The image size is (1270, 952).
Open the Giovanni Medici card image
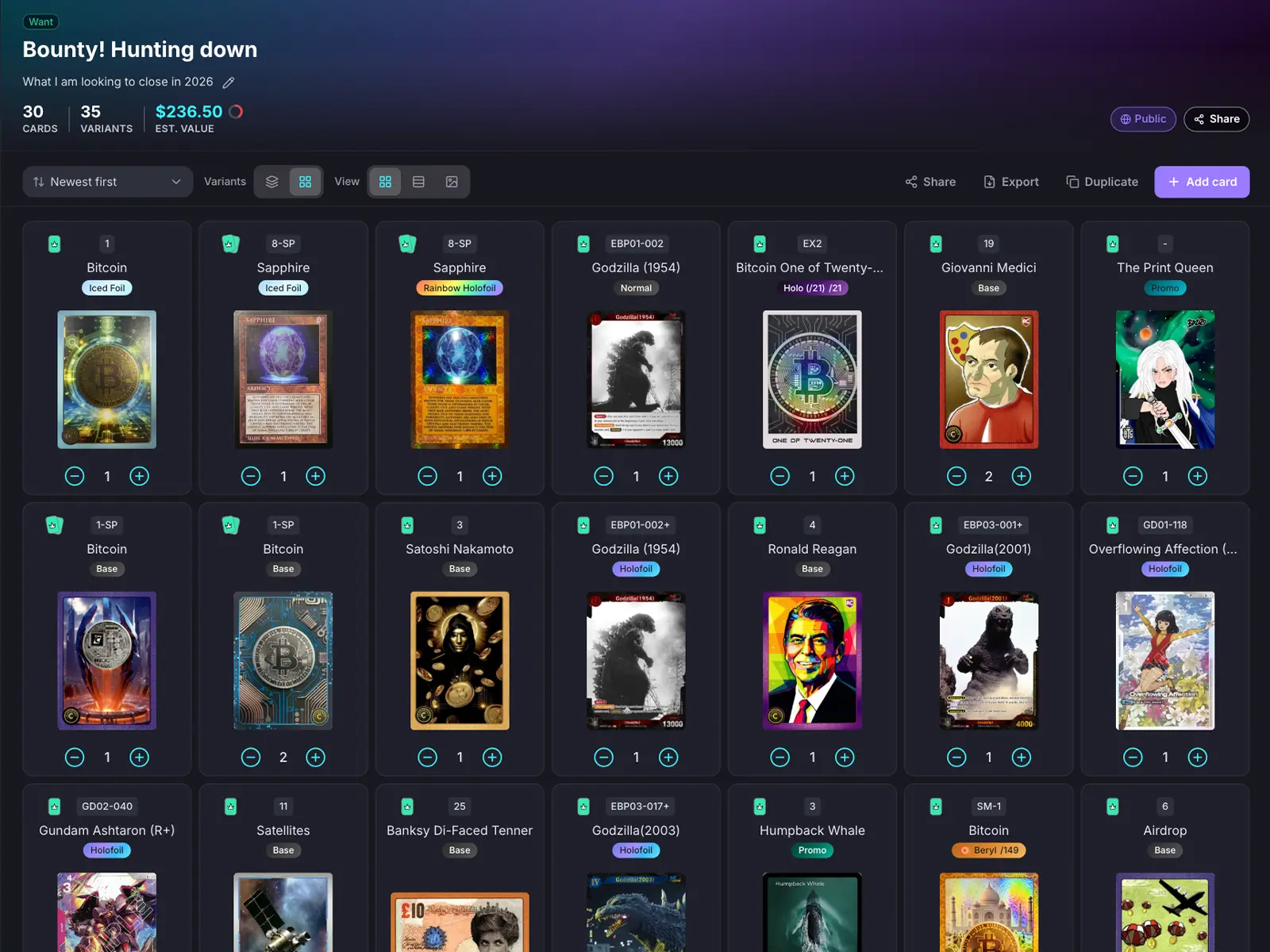pos(989,379)
